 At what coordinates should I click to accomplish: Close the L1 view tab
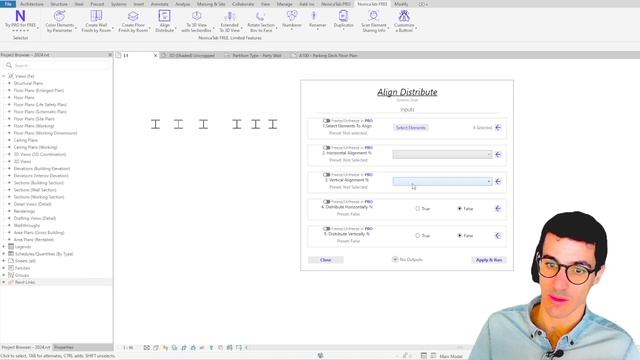(155, 56)
